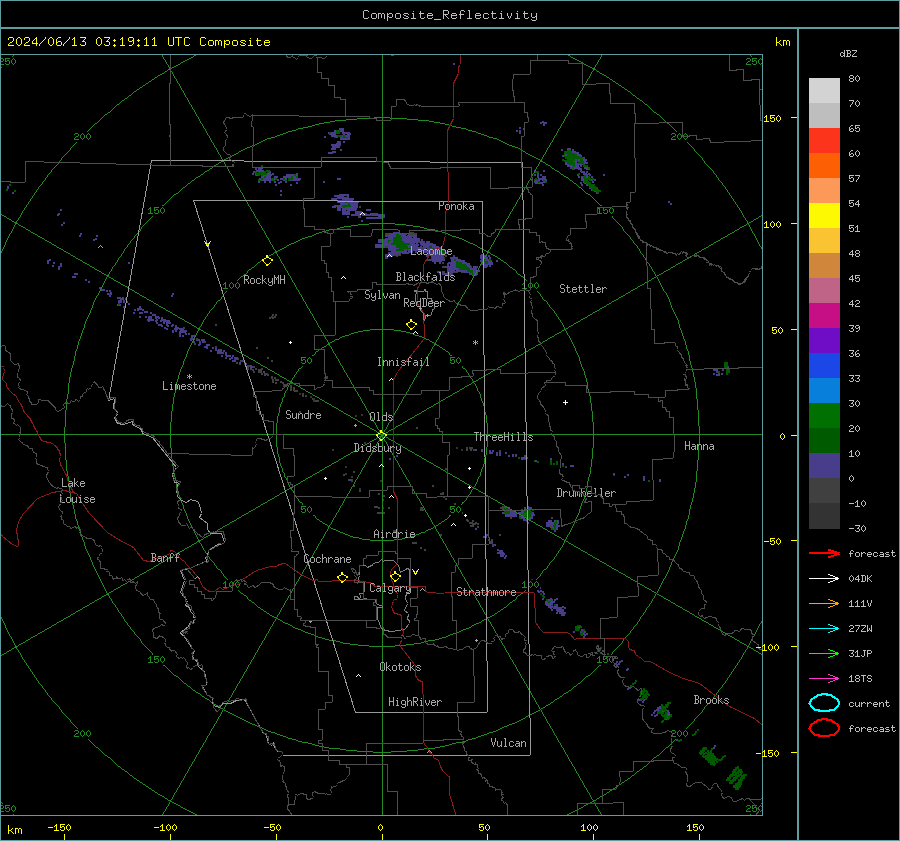
Task: Click the RedDeer city label
Action: click(x=424, y=303)
